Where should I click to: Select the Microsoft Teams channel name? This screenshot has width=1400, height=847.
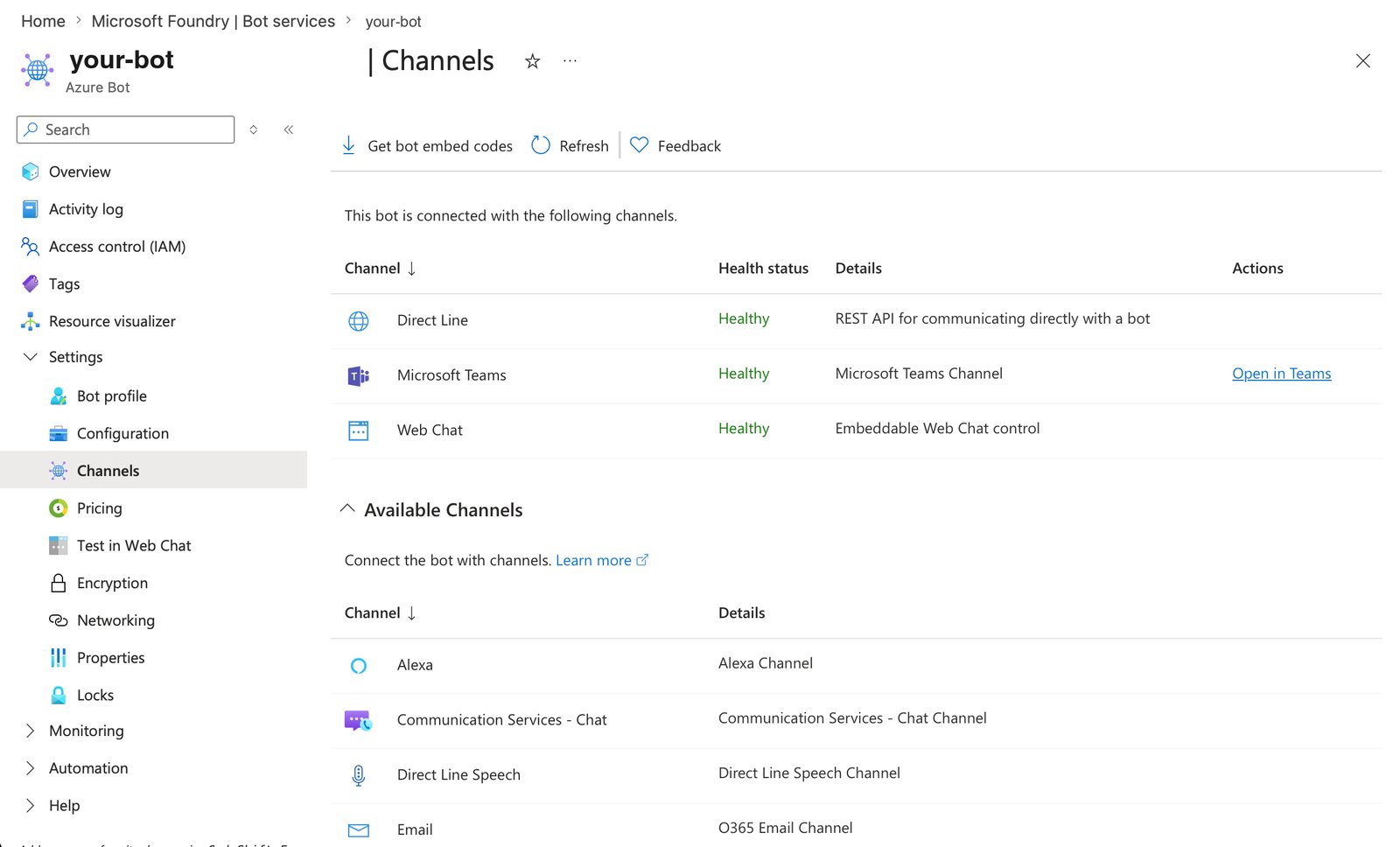tap(451, 375)
